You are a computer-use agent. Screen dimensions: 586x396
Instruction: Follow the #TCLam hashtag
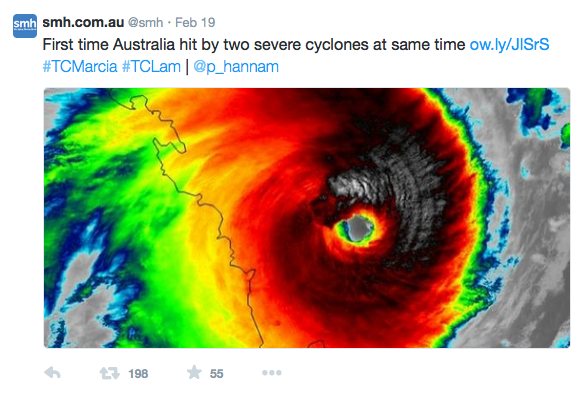point(151,67)
